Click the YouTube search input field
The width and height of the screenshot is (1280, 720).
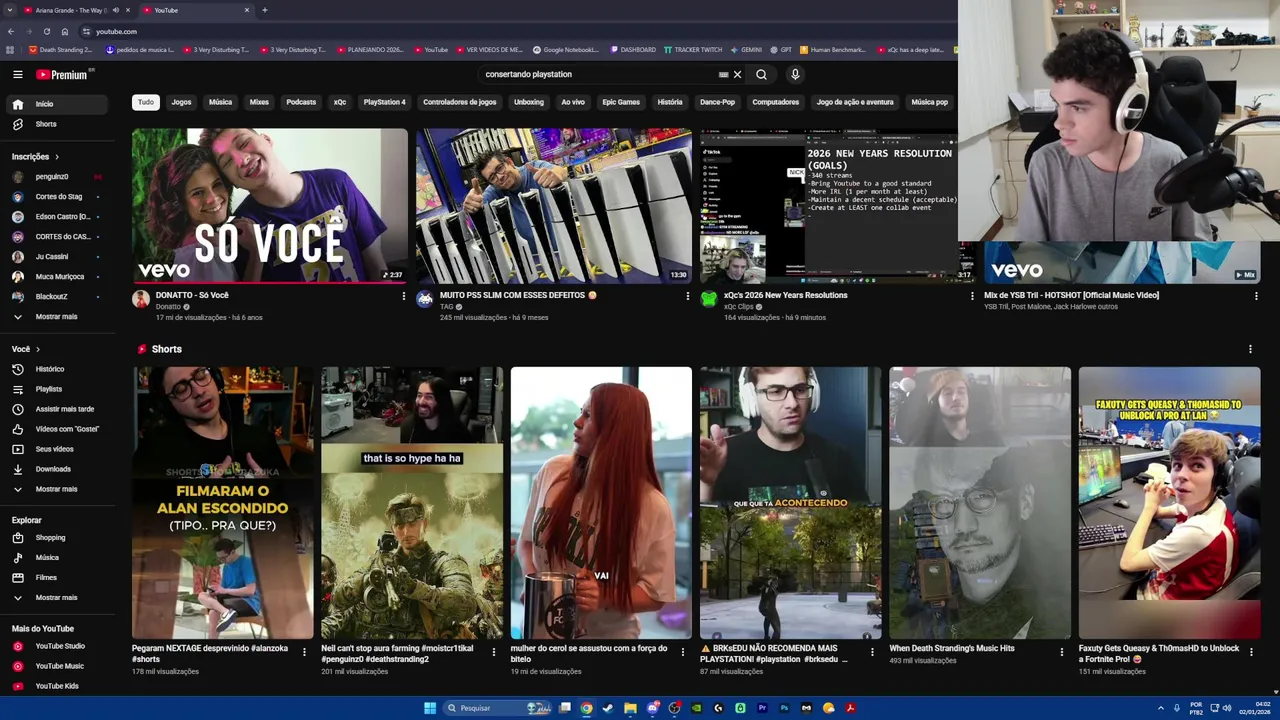598,74
